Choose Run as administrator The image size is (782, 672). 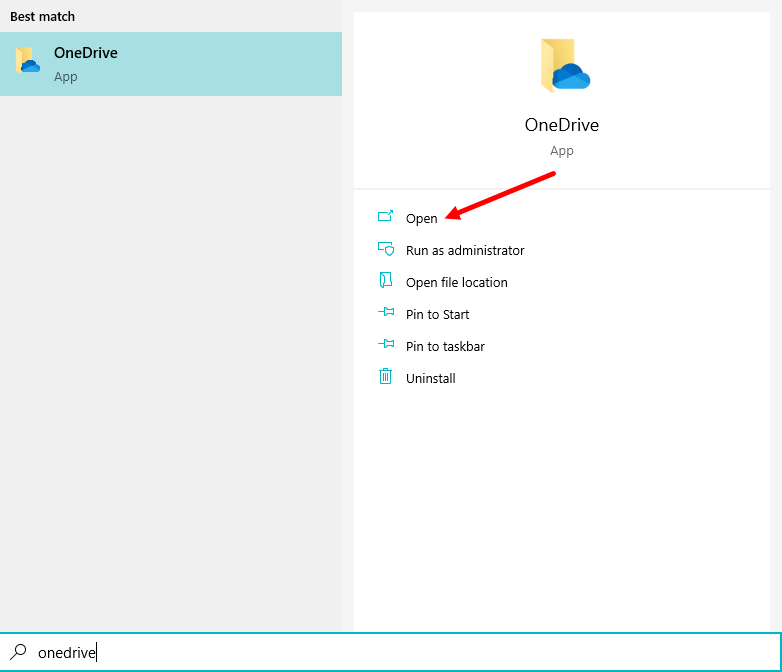click(x=465, y=250)
